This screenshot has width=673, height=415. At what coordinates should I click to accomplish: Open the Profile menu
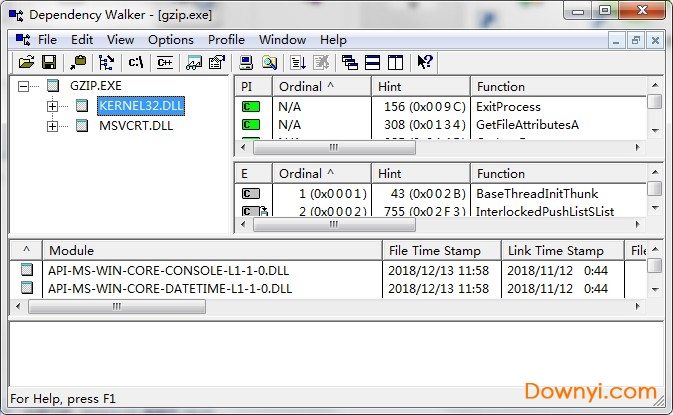point(226,40)
